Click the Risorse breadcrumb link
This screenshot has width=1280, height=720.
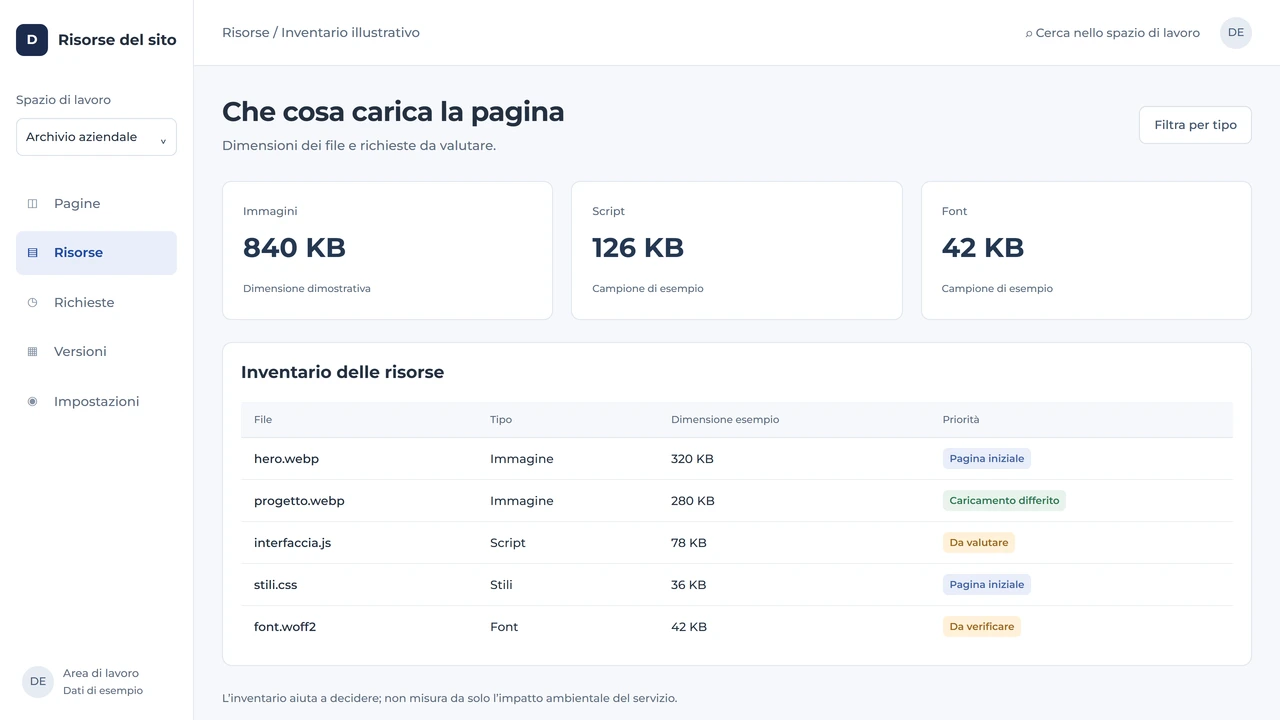coord(246,33)
